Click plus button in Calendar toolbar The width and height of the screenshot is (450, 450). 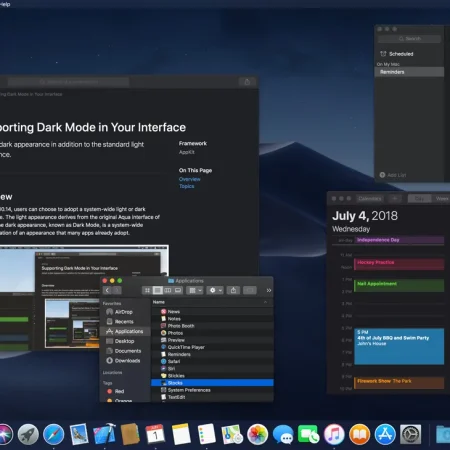click(395, 199)
